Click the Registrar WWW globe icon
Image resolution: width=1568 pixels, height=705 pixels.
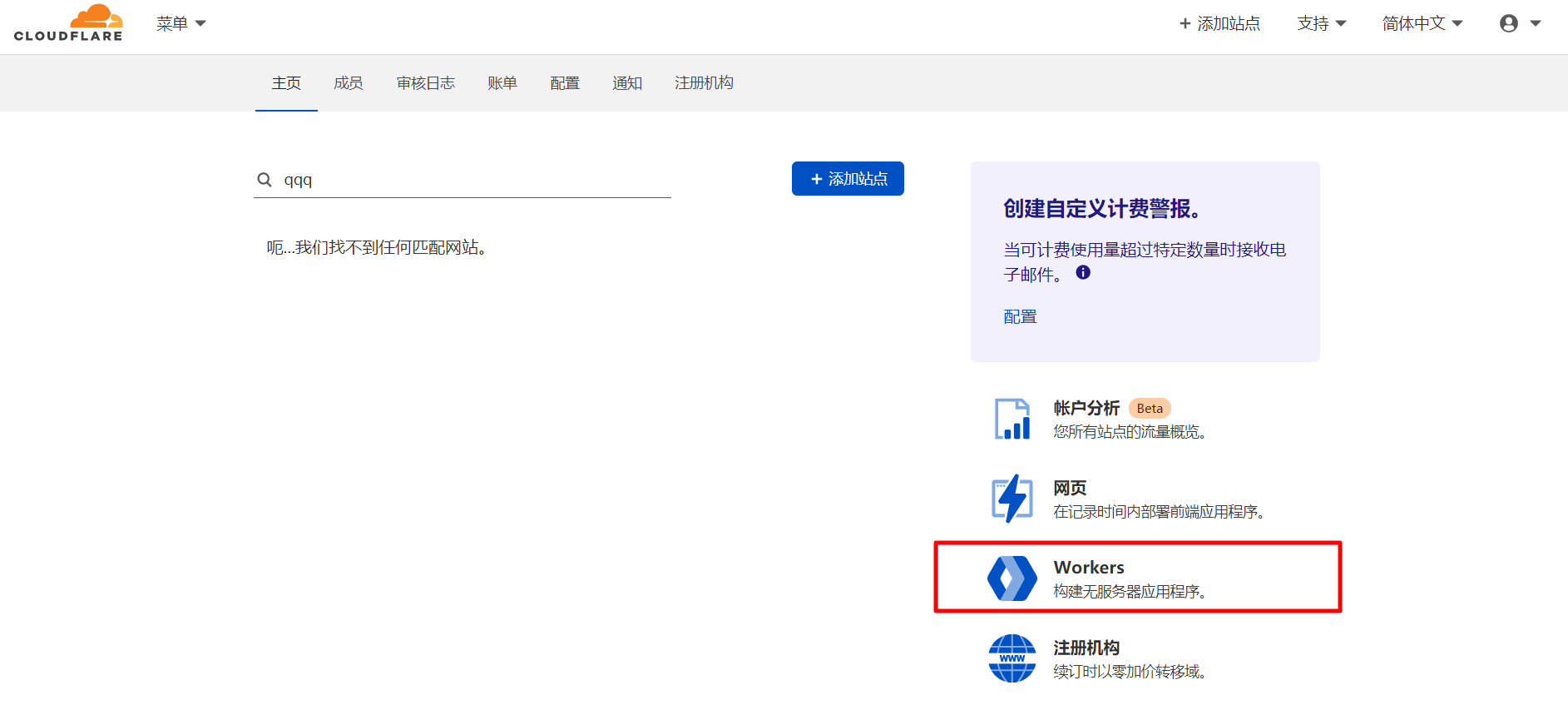point(1012,658)
